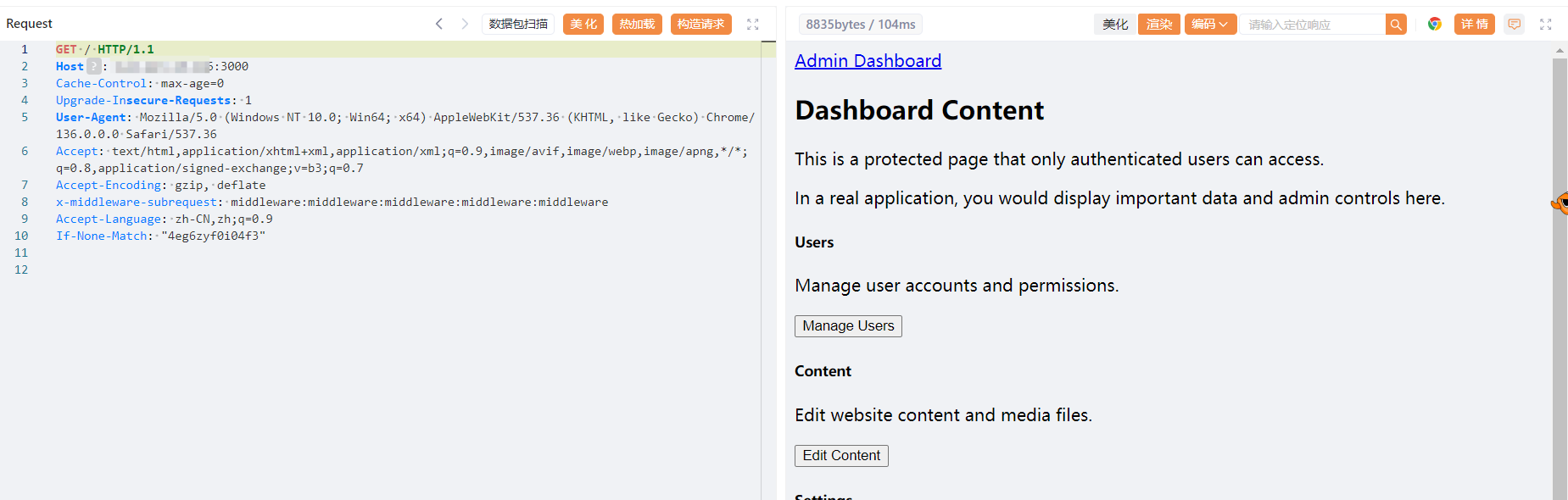Click the comment bubble icon
Viewport: 1568px width, 500px height.
coord(1514,25)
